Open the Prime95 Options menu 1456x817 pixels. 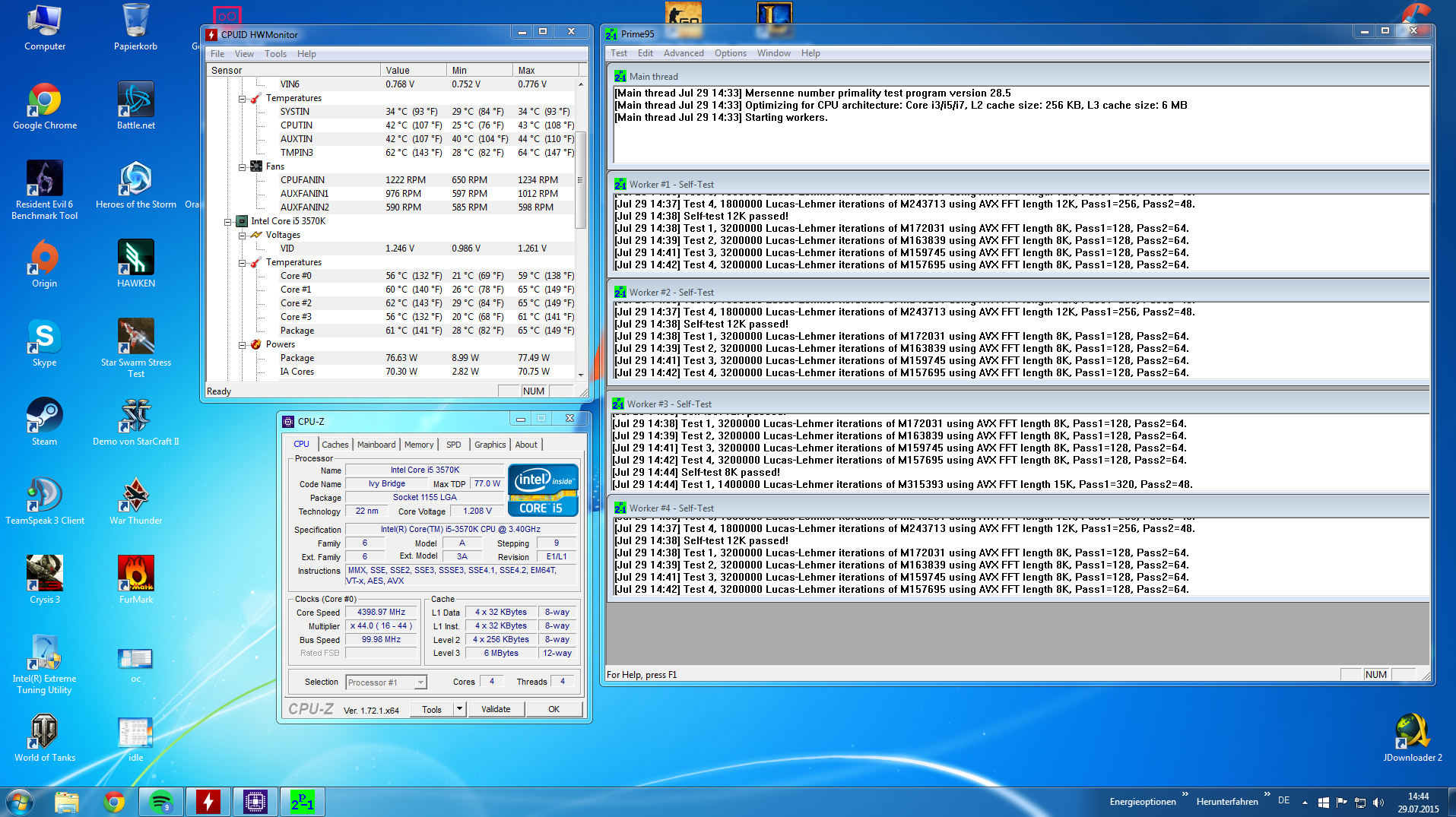pos(731,53)
